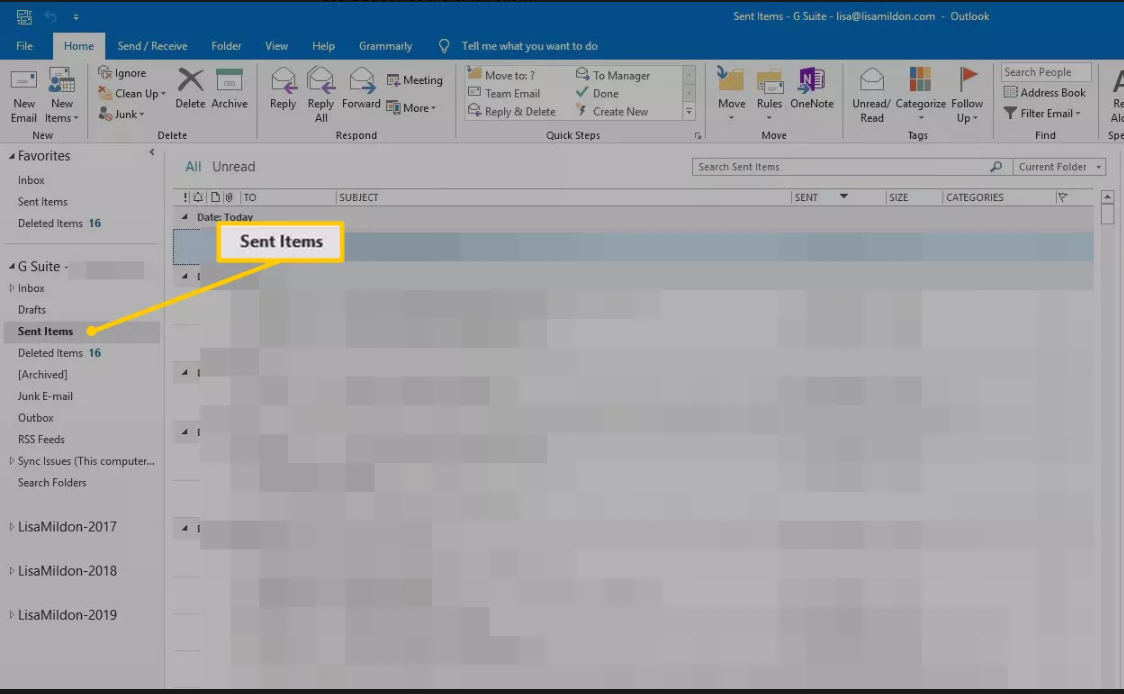Toggle Unread/Read status
The image size is (1124, 694).
[x=872, y=95]
